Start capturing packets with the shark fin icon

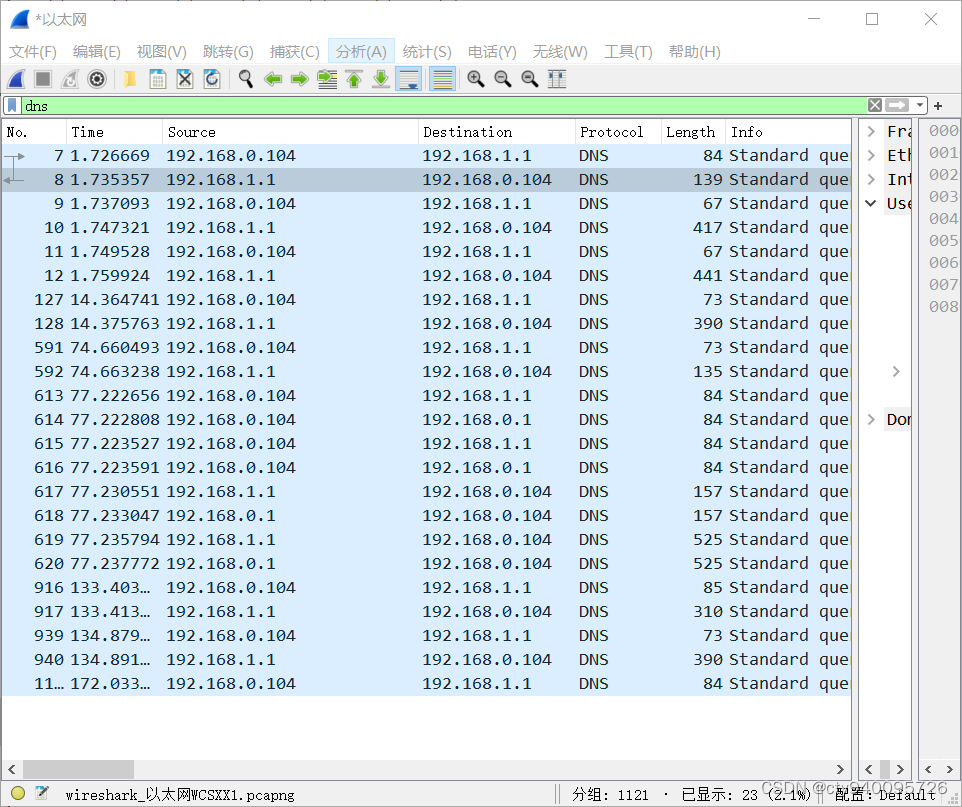(17, 79)
